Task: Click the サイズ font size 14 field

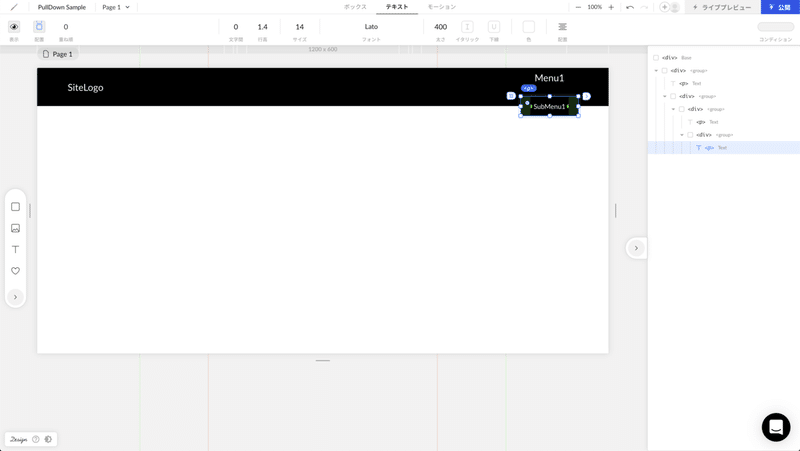Action: coord(299,27)
